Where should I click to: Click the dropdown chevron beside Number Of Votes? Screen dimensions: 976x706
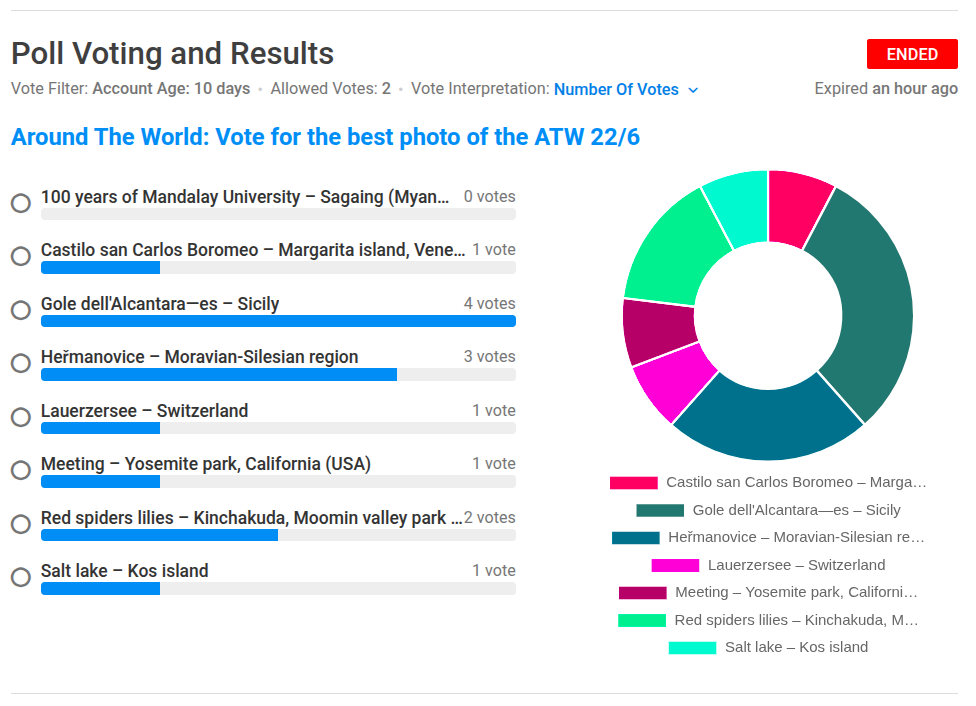click(694, 90)
